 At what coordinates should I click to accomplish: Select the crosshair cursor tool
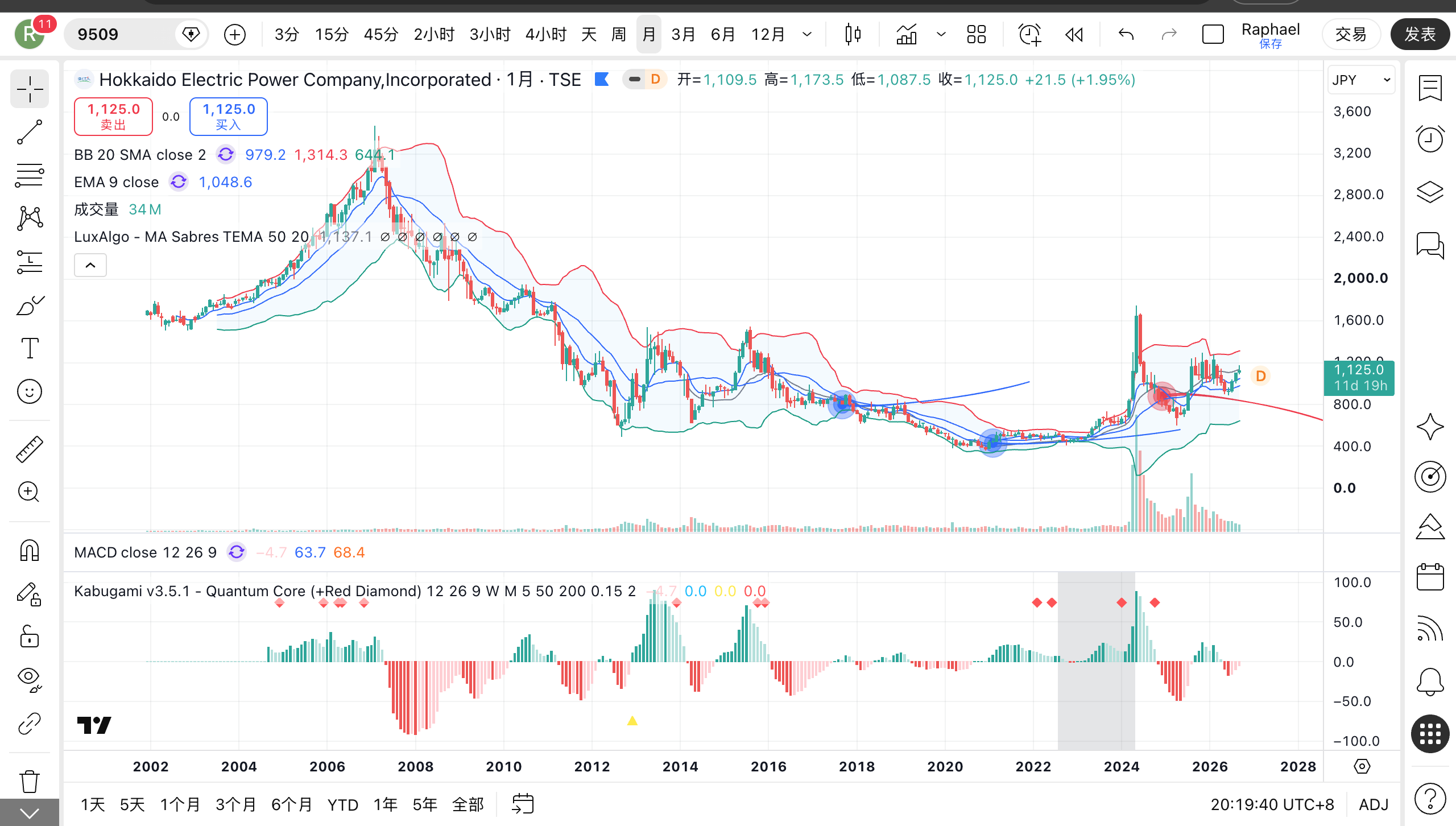[x=30, y=89]
